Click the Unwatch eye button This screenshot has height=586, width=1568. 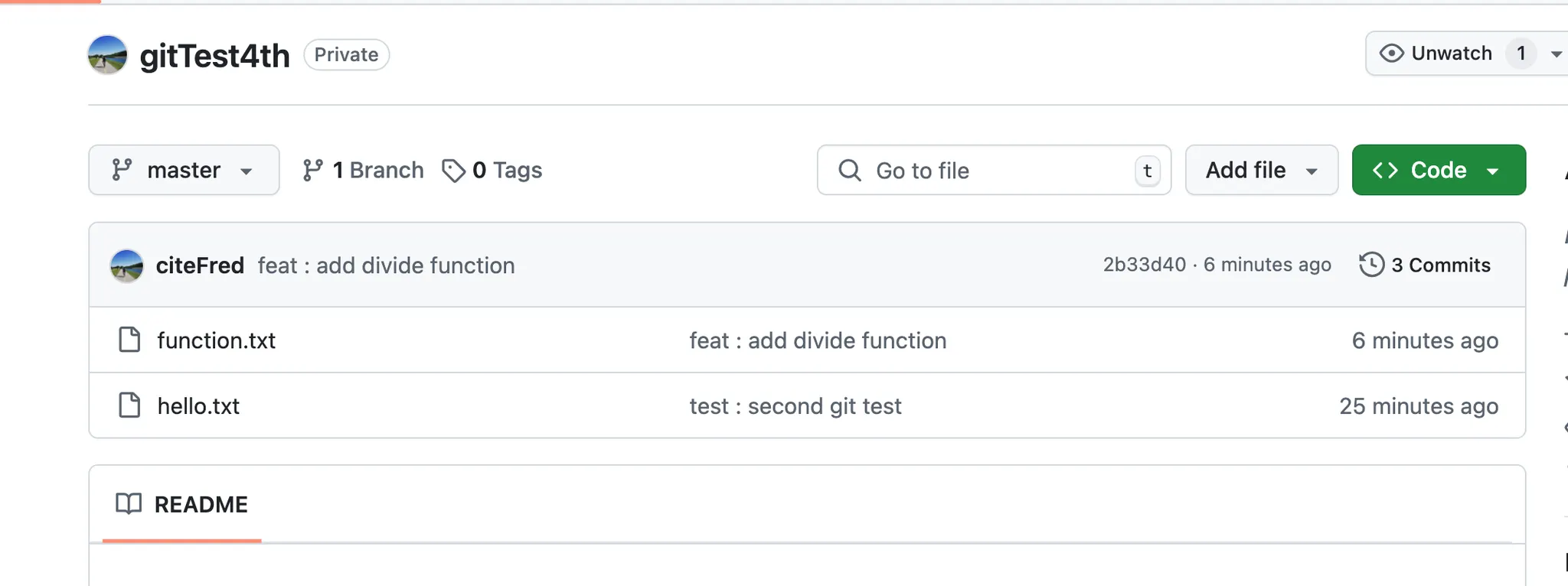tap(1438, 54)
